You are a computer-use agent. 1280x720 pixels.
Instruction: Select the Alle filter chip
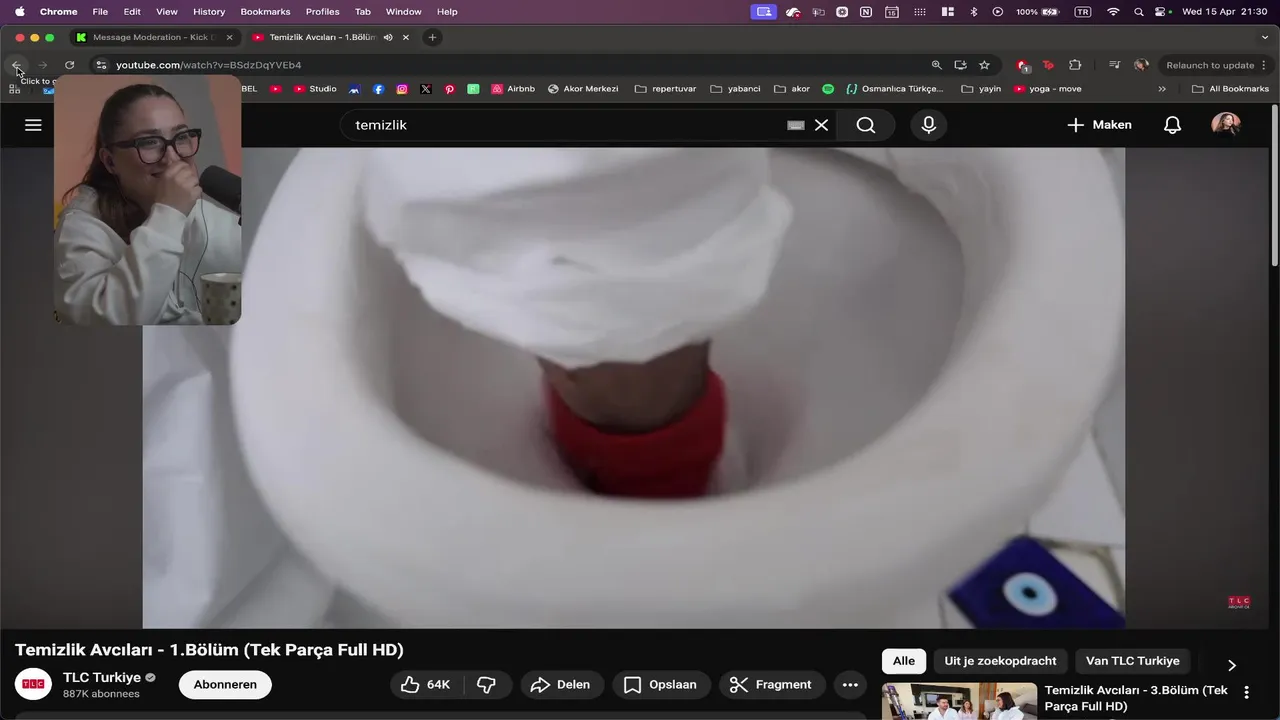904,661
